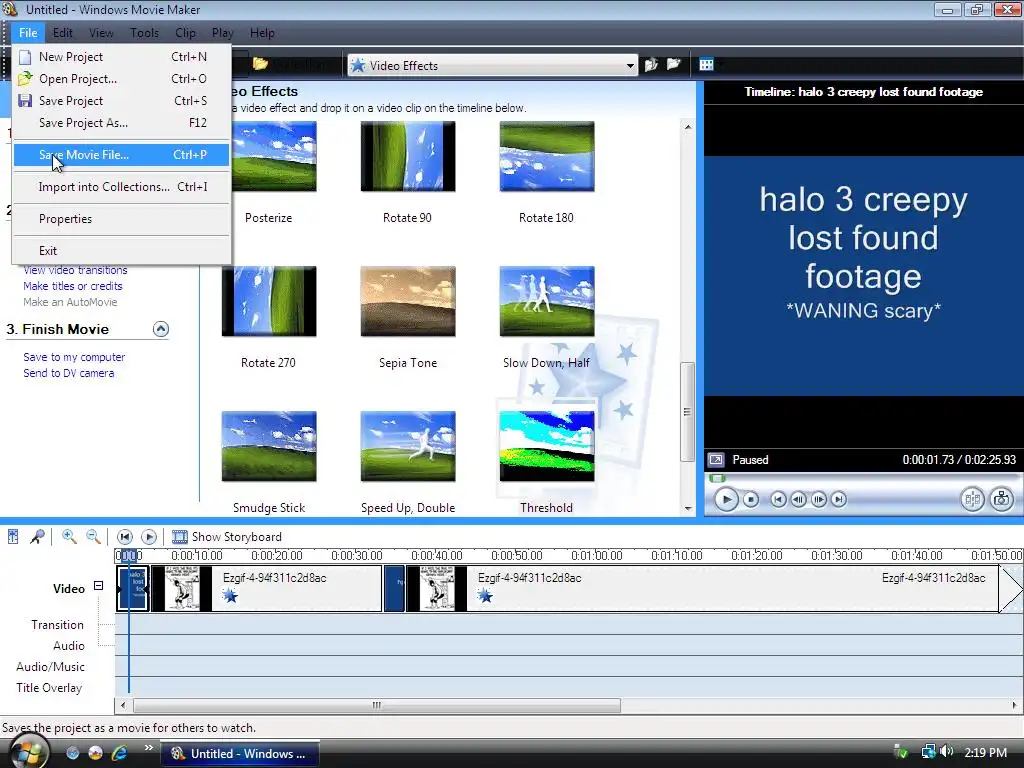Open the Views thumbnails icon in toolbar
Image resolution: width=1024 pixels, height=768 pixels.
707,64
